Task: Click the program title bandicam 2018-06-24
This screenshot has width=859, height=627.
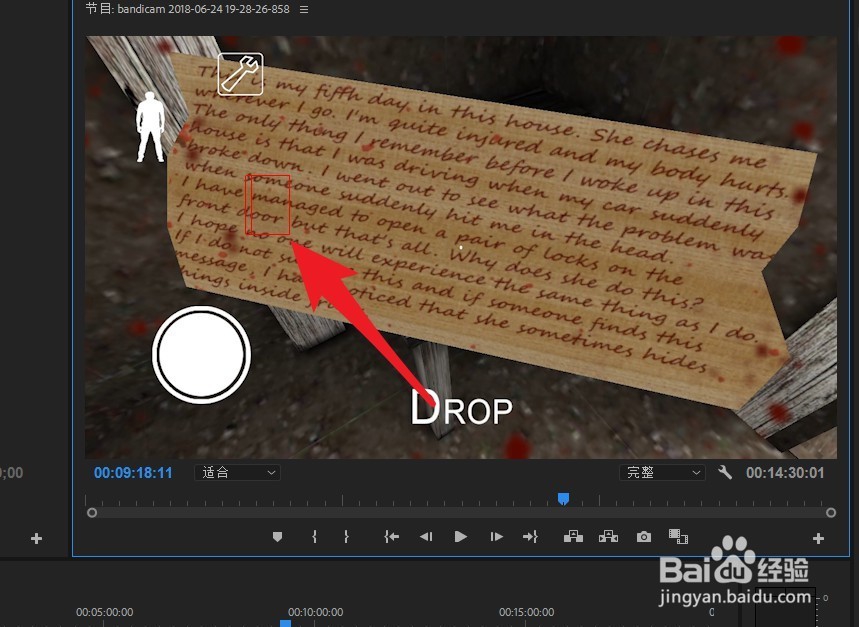Action: [187, 9]
